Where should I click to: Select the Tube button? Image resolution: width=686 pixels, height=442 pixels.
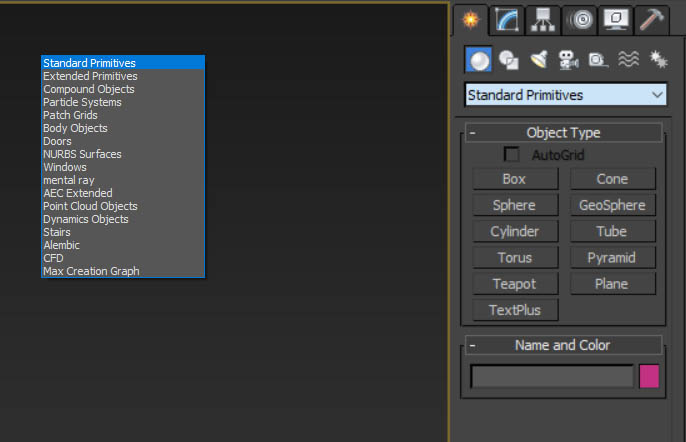612,232
